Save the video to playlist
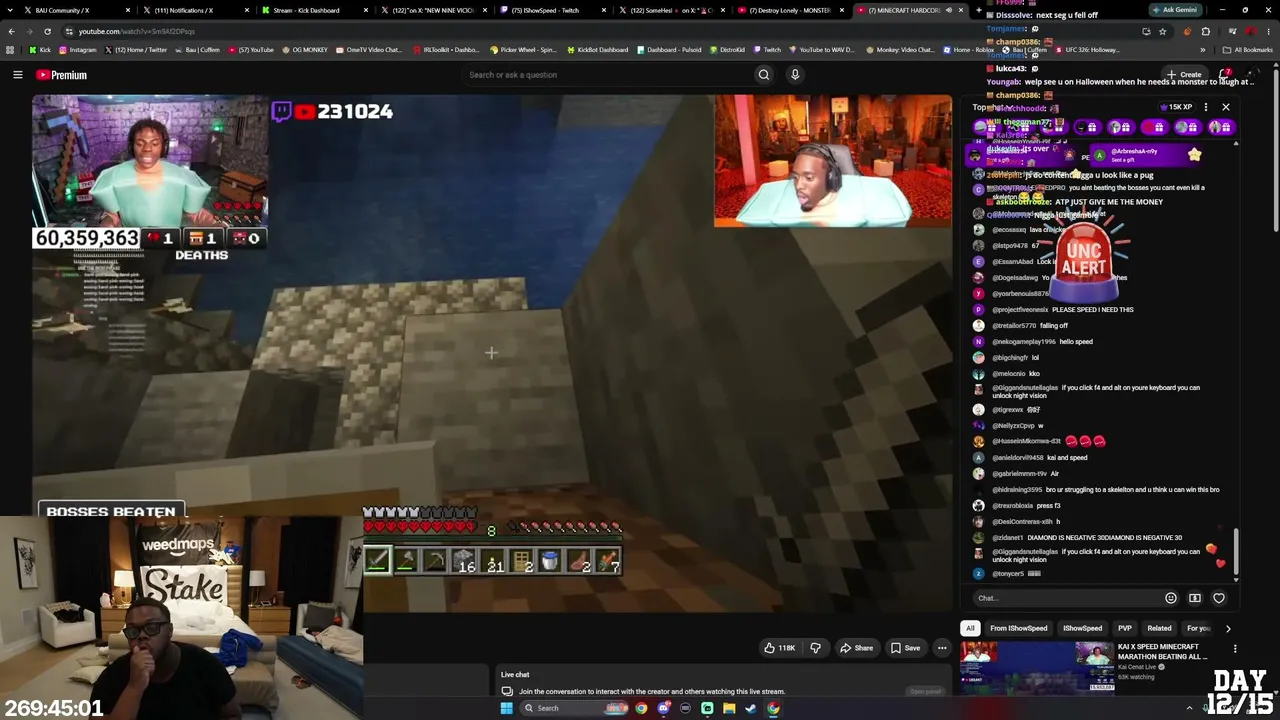The width and height of the screenshot is (1280, 720). click(905, 648)
